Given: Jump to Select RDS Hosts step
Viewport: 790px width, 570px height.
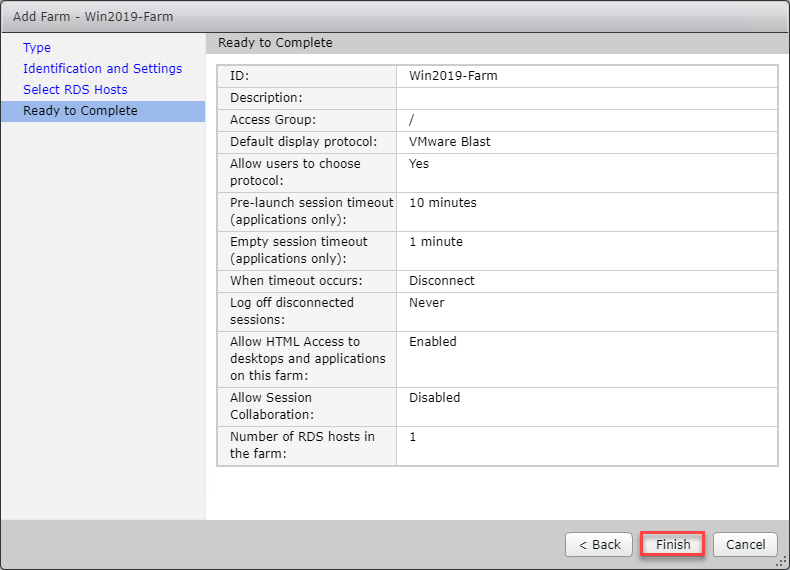Looking at the screenshot, I should [x=75, y=89].
